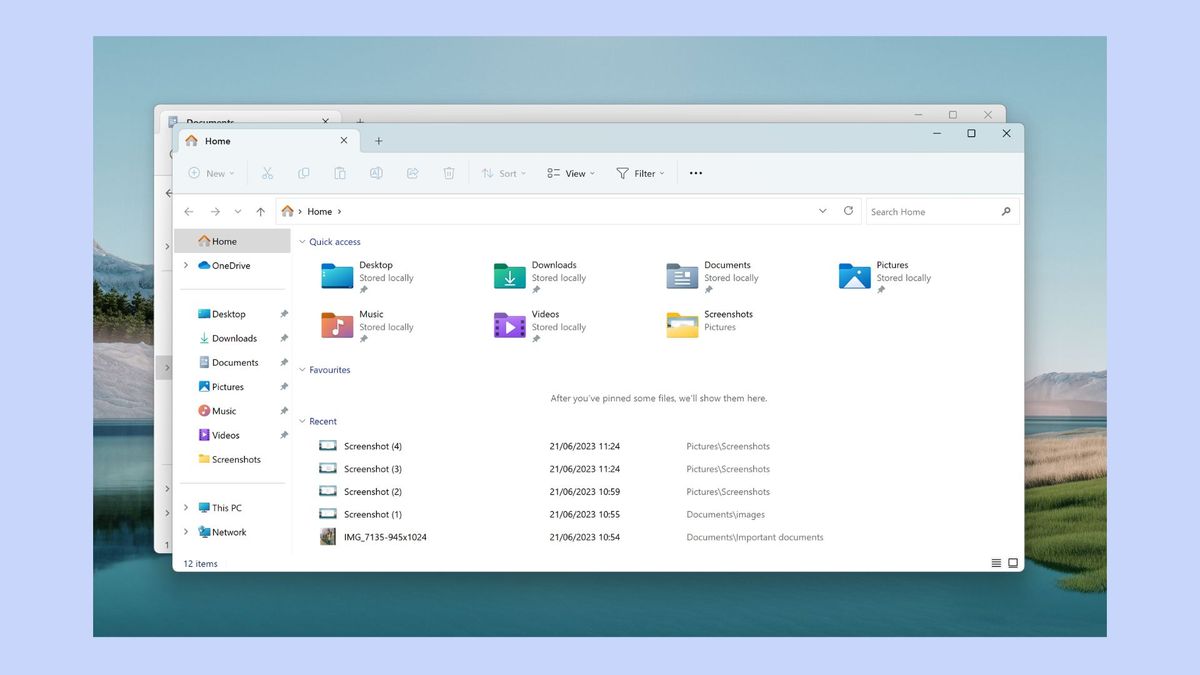Open the Sort dropdown
The image size is (1200, 675).
[x=503, y=173]
